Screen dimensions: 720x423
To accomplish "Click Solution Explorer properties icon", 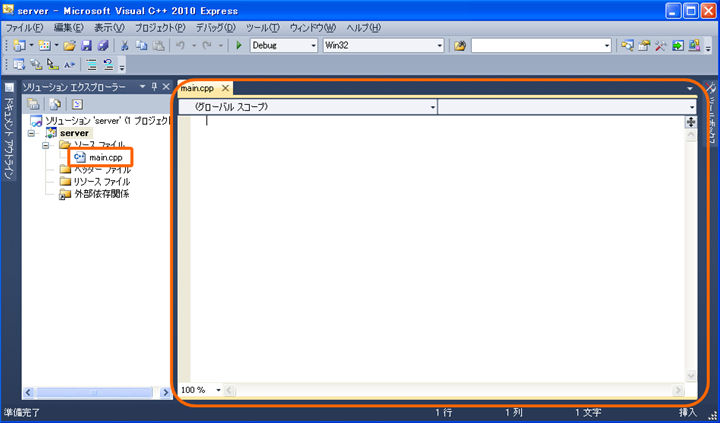I will (33, 104).
